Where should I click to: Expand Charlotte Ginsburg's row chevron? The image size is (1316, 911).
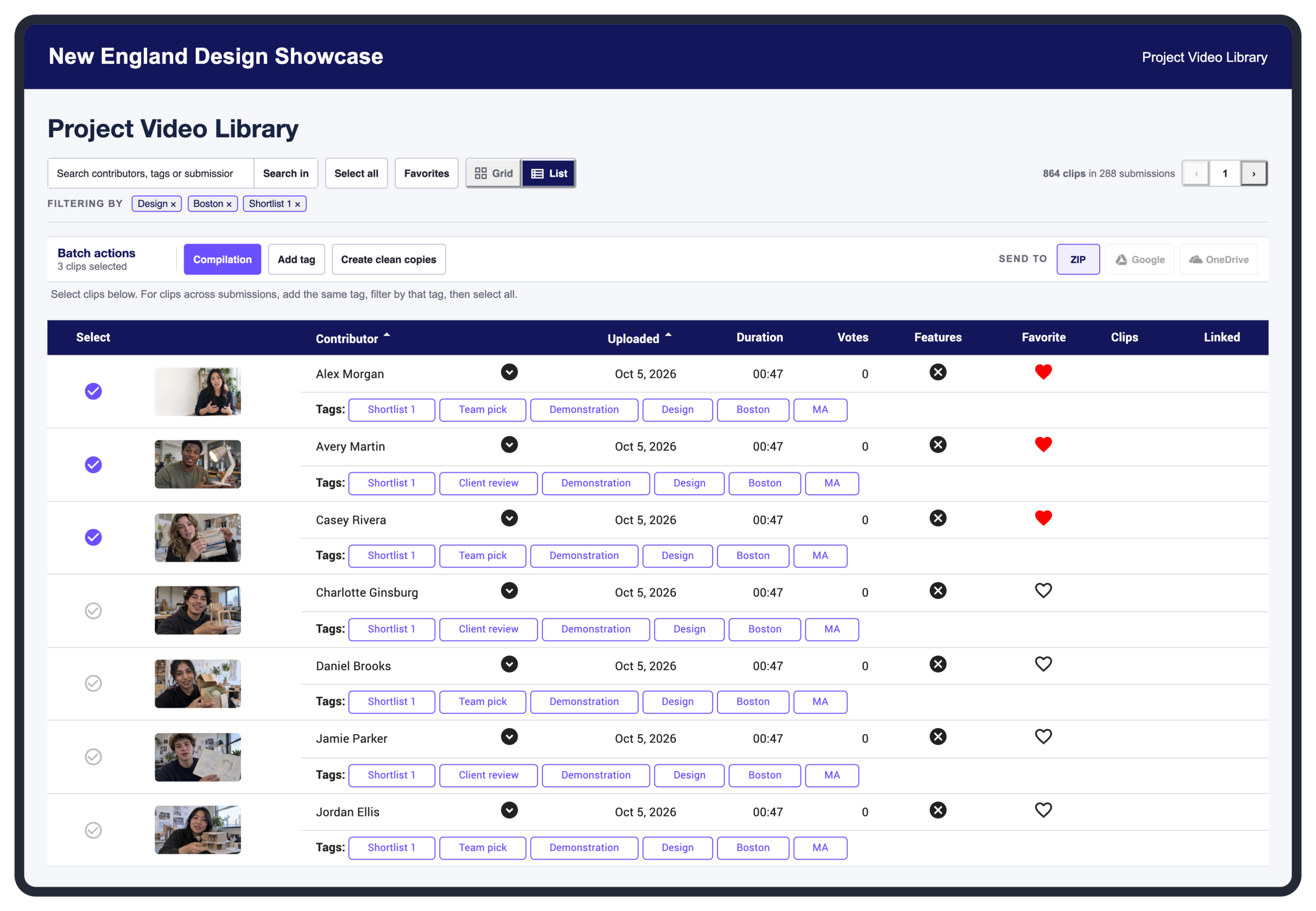pyautogui.click(x=509, y=591)
